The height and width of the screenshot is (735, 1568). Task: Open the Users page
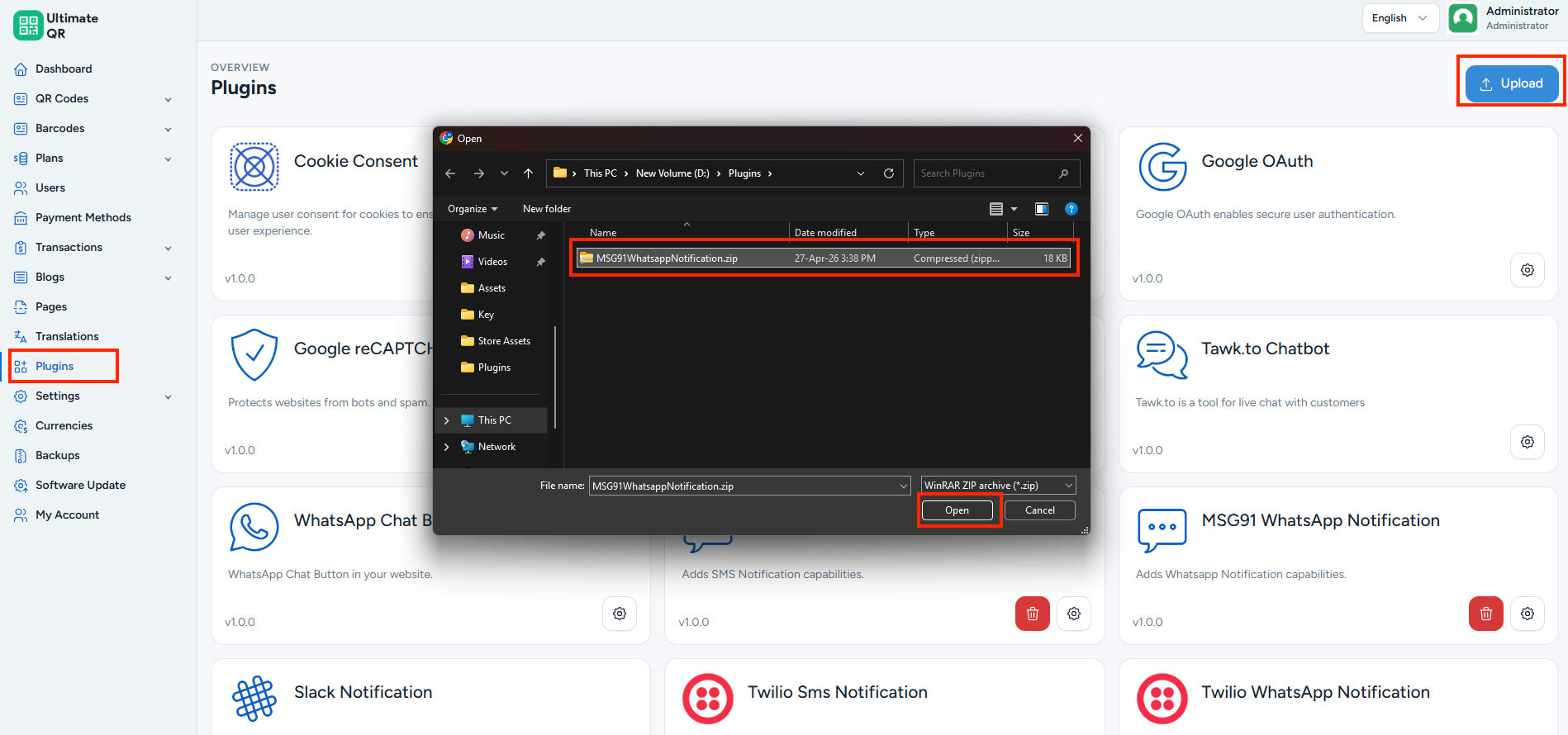[50, 187]
